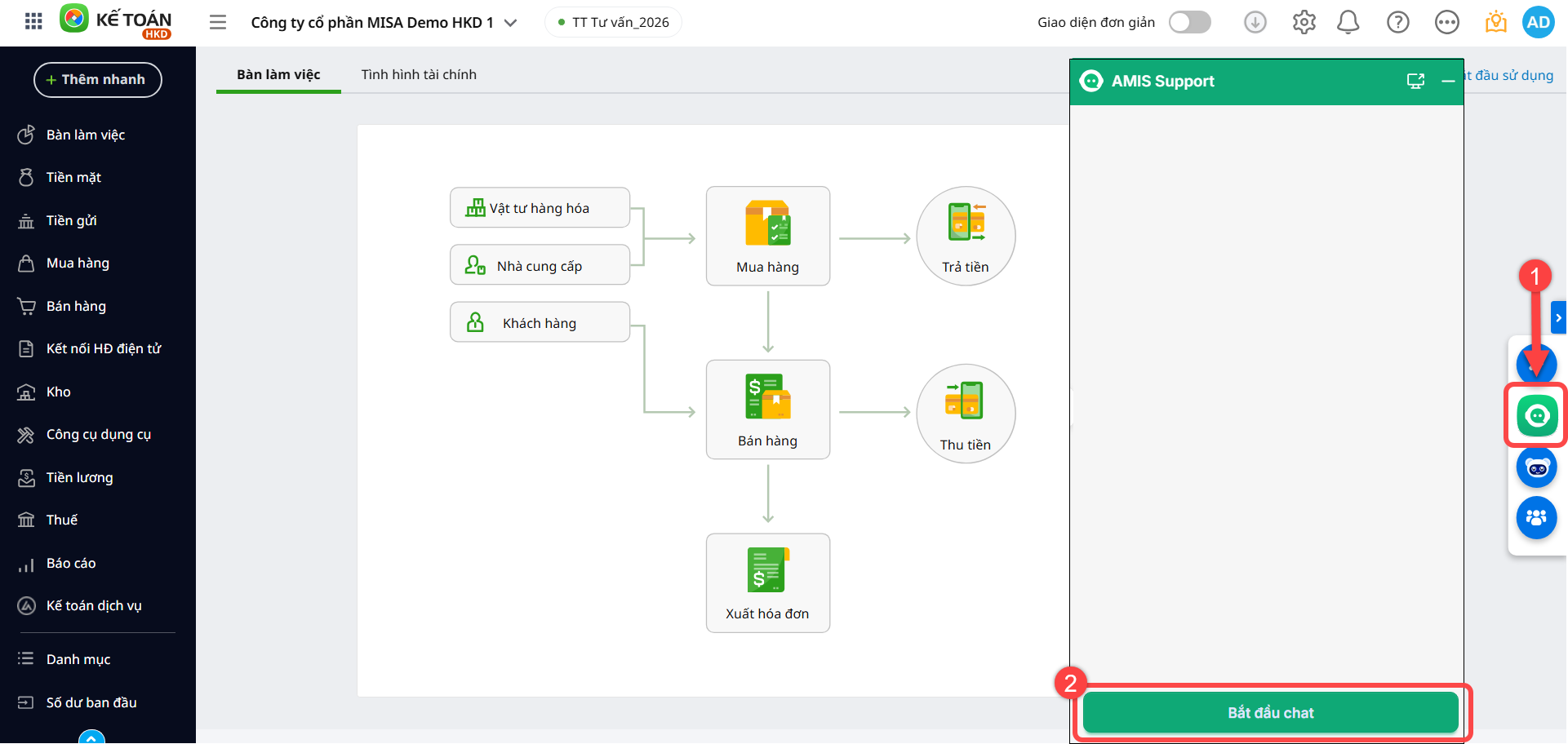Image resolution: width=1568 pixels, height=744 pixels.
Task: Expand the right side panel arrow
Action: [1558, 318]
